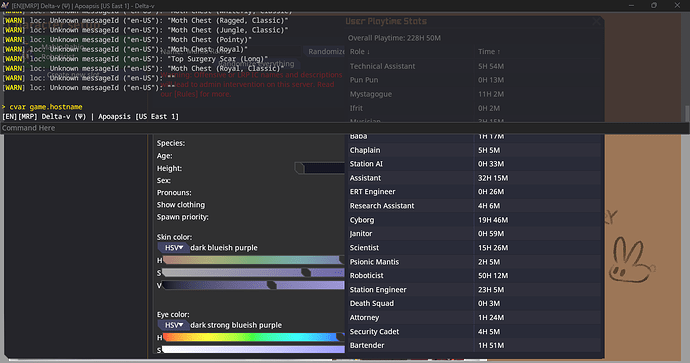
Task: Select the Security Cadet role row
Action: [x=474, y=331]
